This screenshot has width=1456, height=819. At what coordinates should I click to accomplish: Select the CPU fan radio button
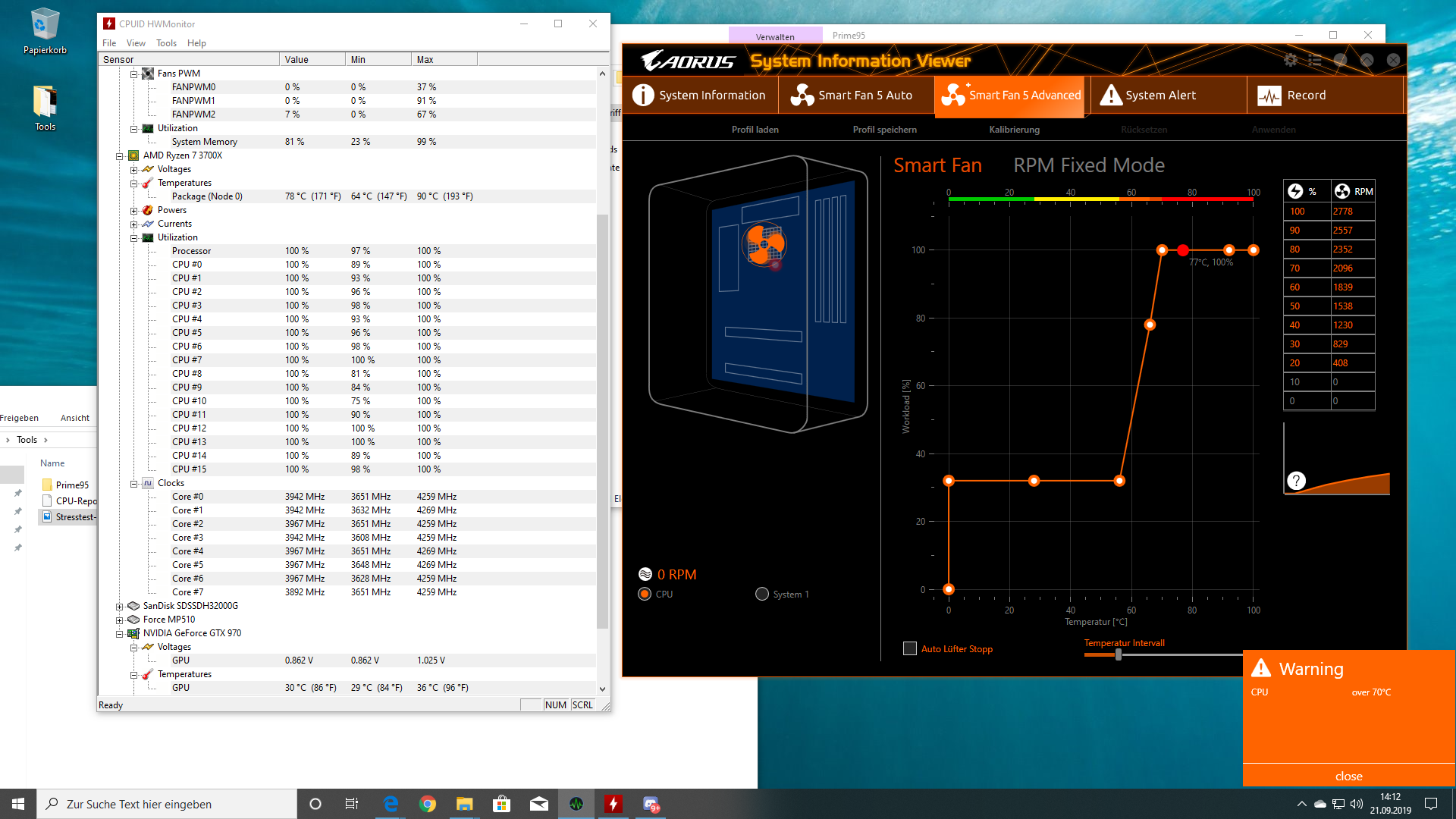pyautogui.click(x=645, y=594)
